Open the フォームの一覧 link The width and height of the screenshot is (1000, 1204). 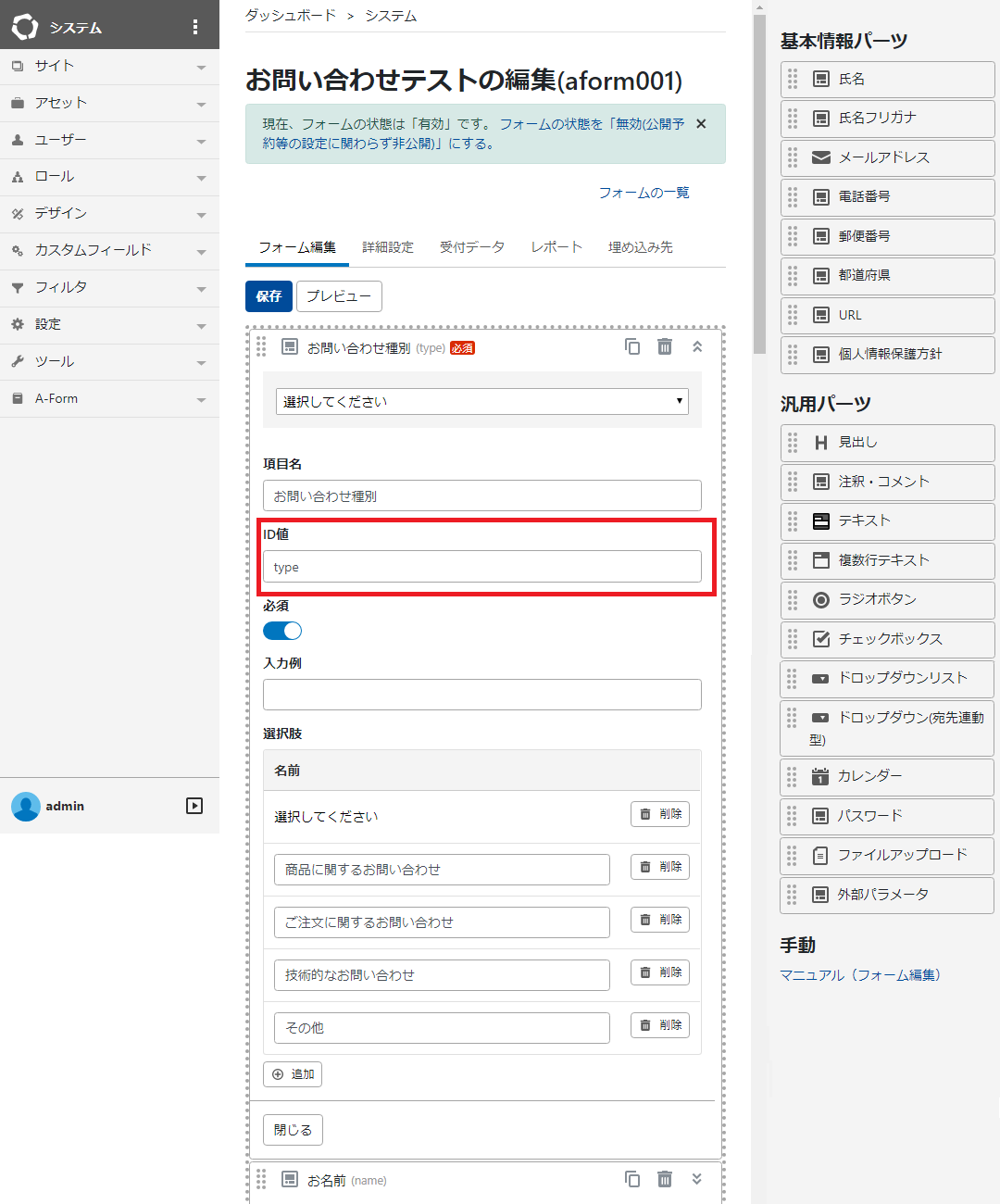[x=644, y=193]
